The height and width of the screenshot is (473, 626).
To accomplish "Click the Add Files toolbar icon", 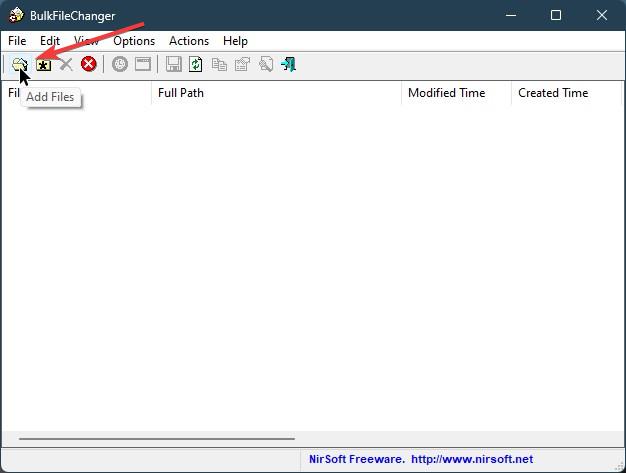I will click(20, 64).
